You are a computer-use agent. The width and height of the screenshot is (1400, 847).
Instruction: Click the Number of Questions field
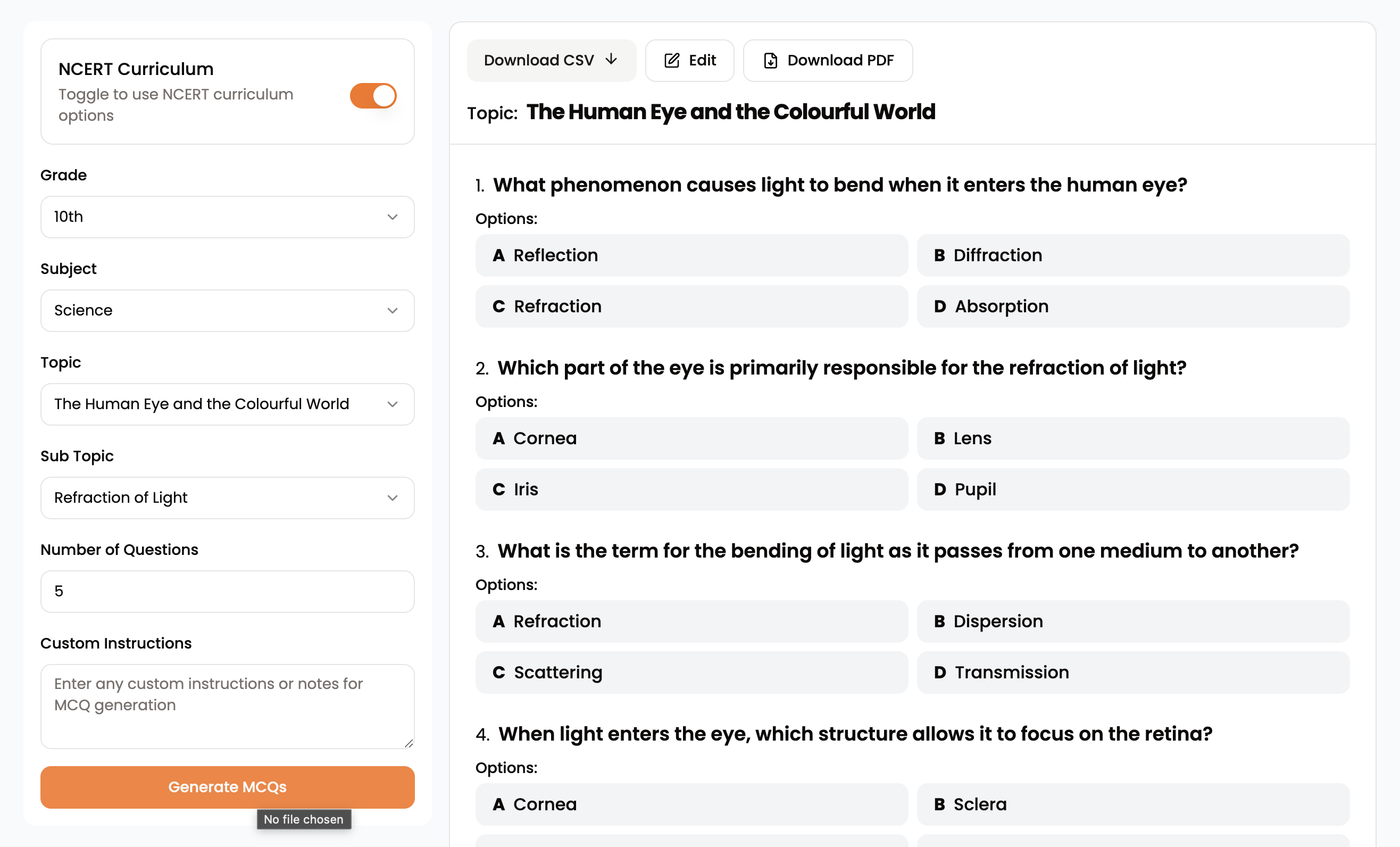[227, 591]
